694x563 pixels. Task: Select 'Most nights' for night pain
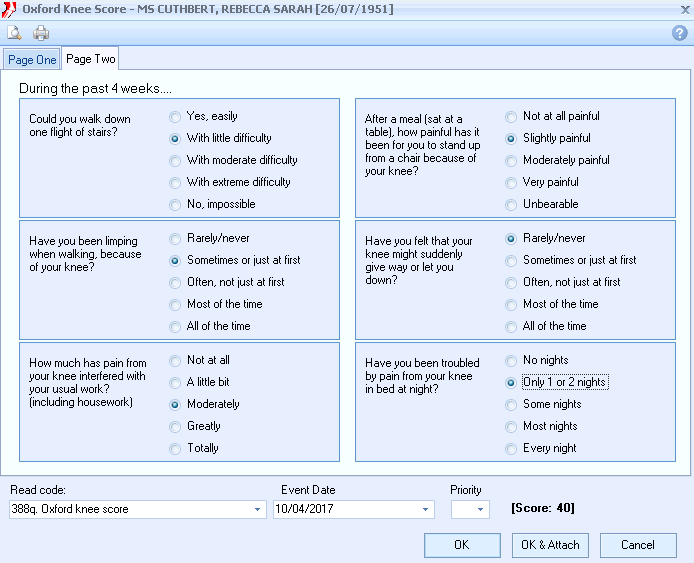pyautogui.click(x=512, y=426)
